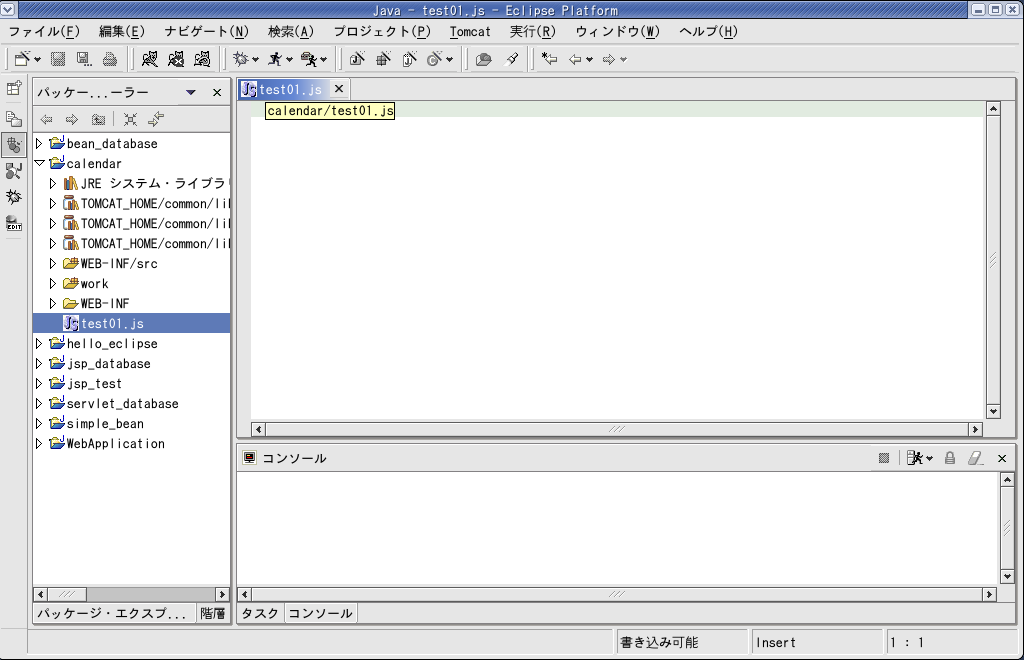Open the New wizard dropdown arrow

pyautogui.click(x=37, y=60)
